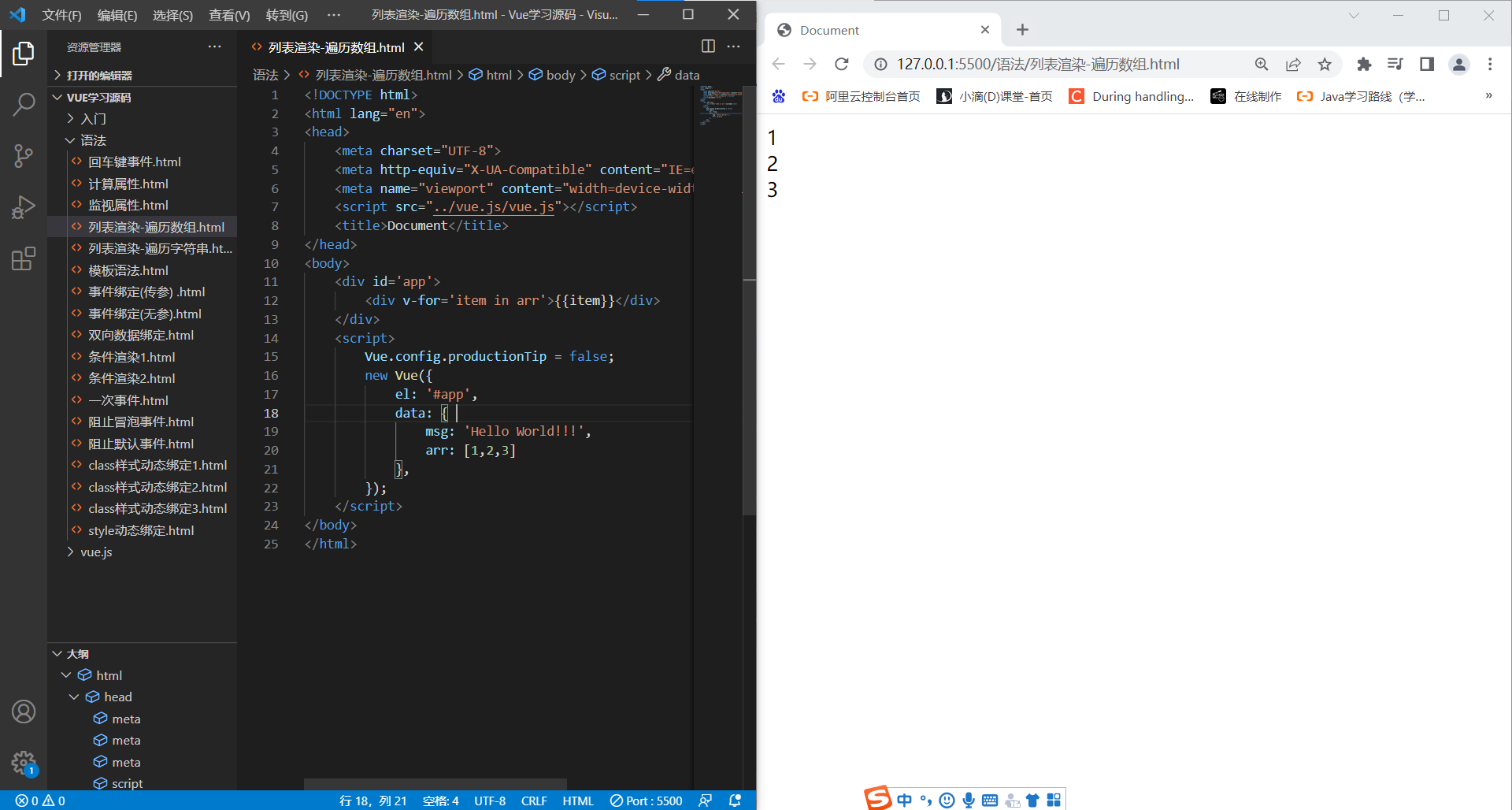Click the editor horizontal scrollbar
The image size is (1512, 810).
[435, 784]
